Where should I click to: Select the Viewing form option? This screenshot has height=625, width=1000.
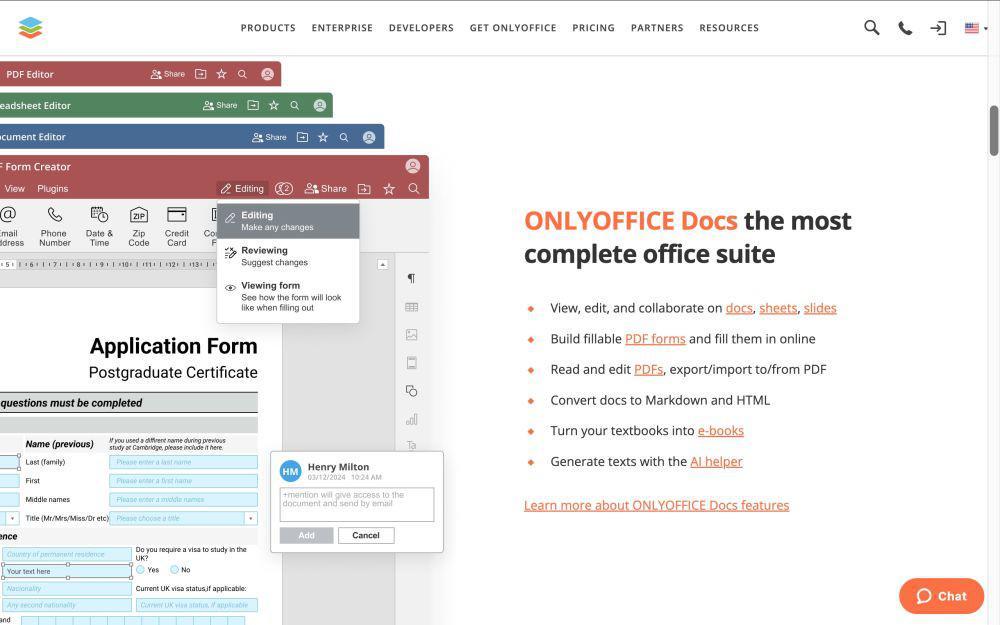288,296
